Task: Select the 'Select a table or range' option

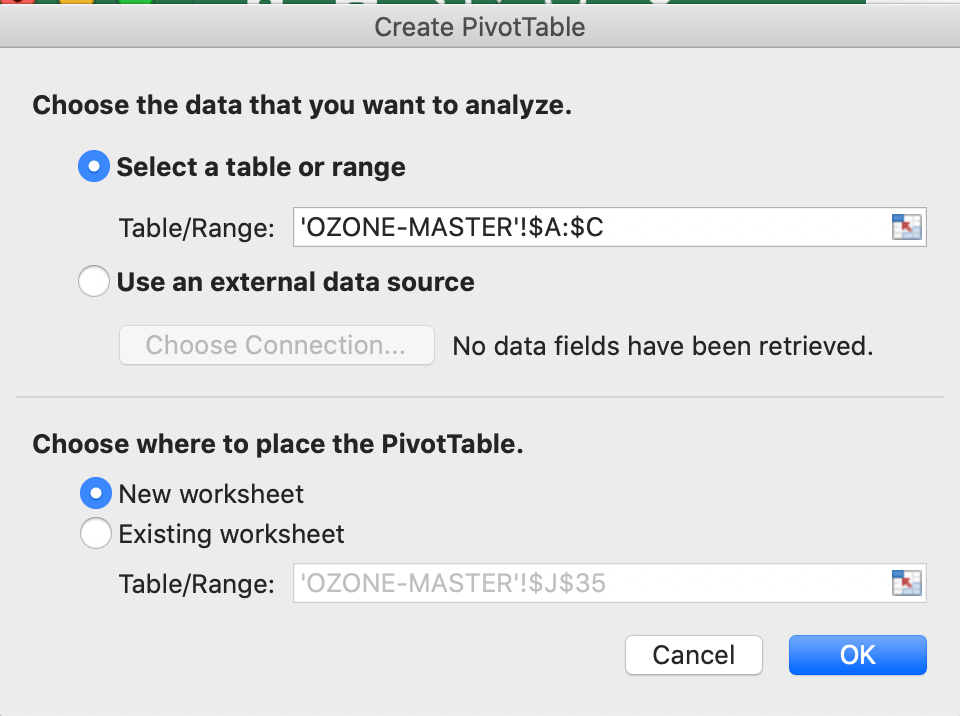Action: [94, 167]
